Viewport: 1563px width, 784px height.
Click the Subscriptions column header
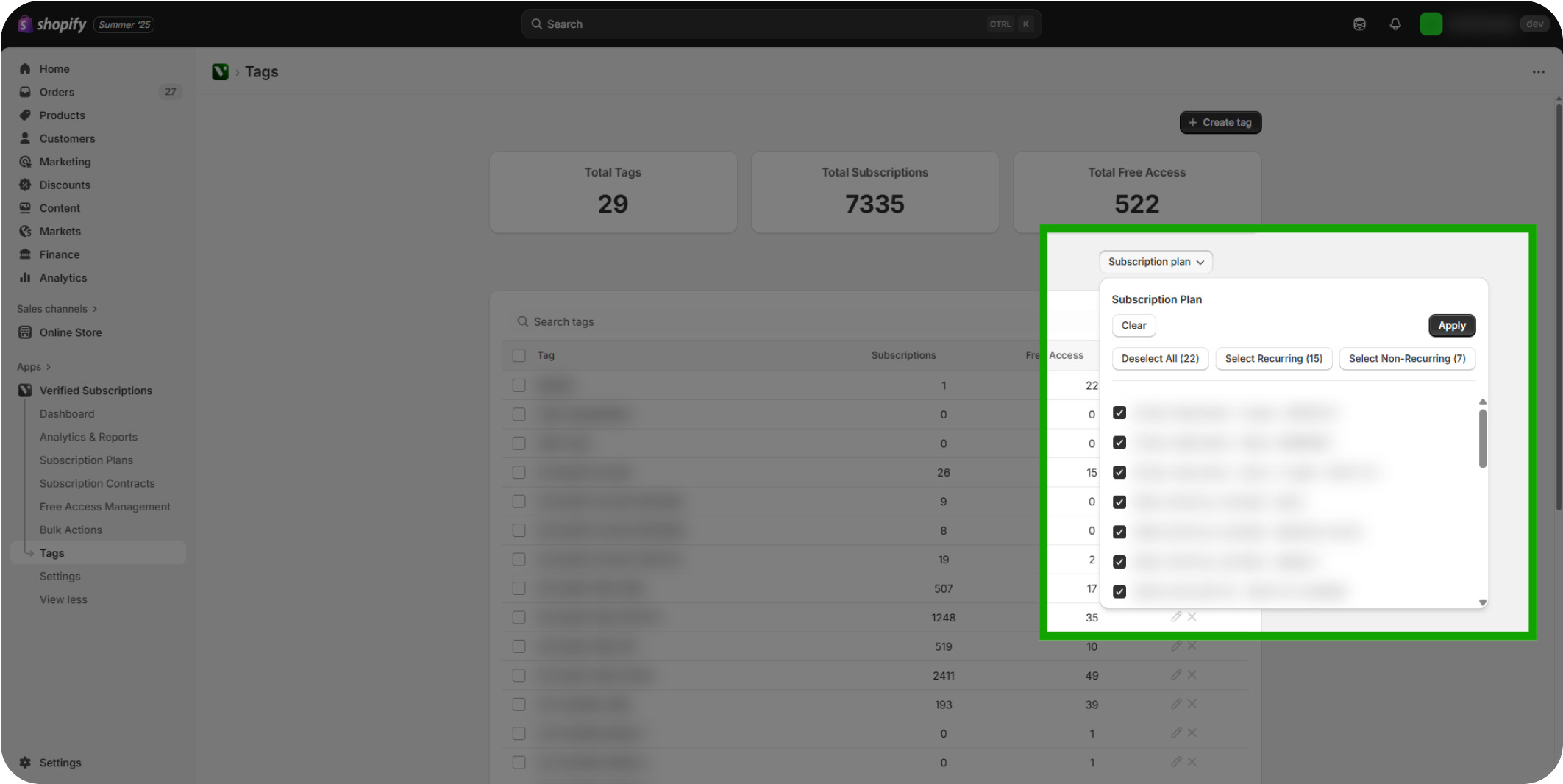click(x=903, y=355)
